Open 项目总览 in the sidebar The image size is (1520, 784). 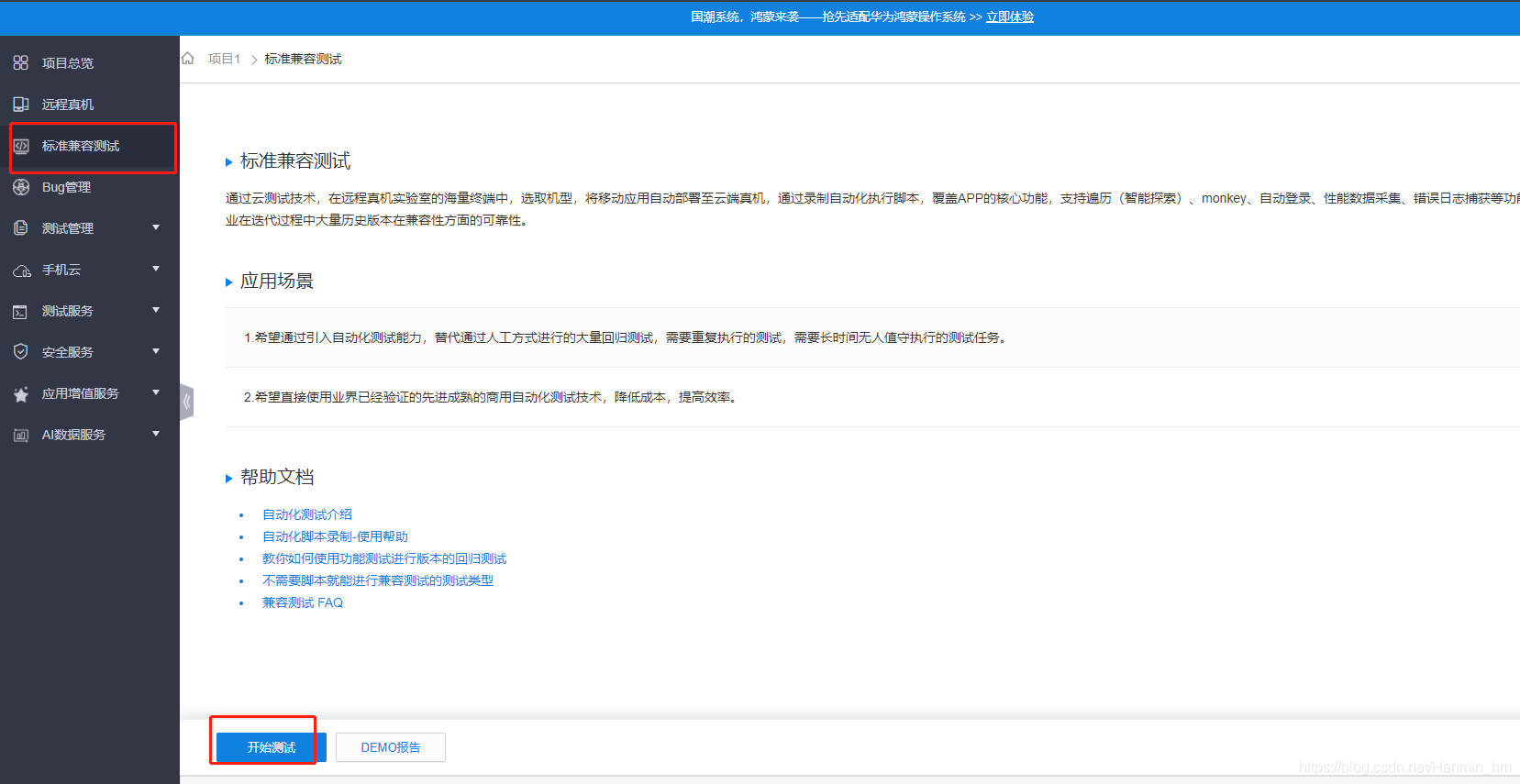[90, 62]
